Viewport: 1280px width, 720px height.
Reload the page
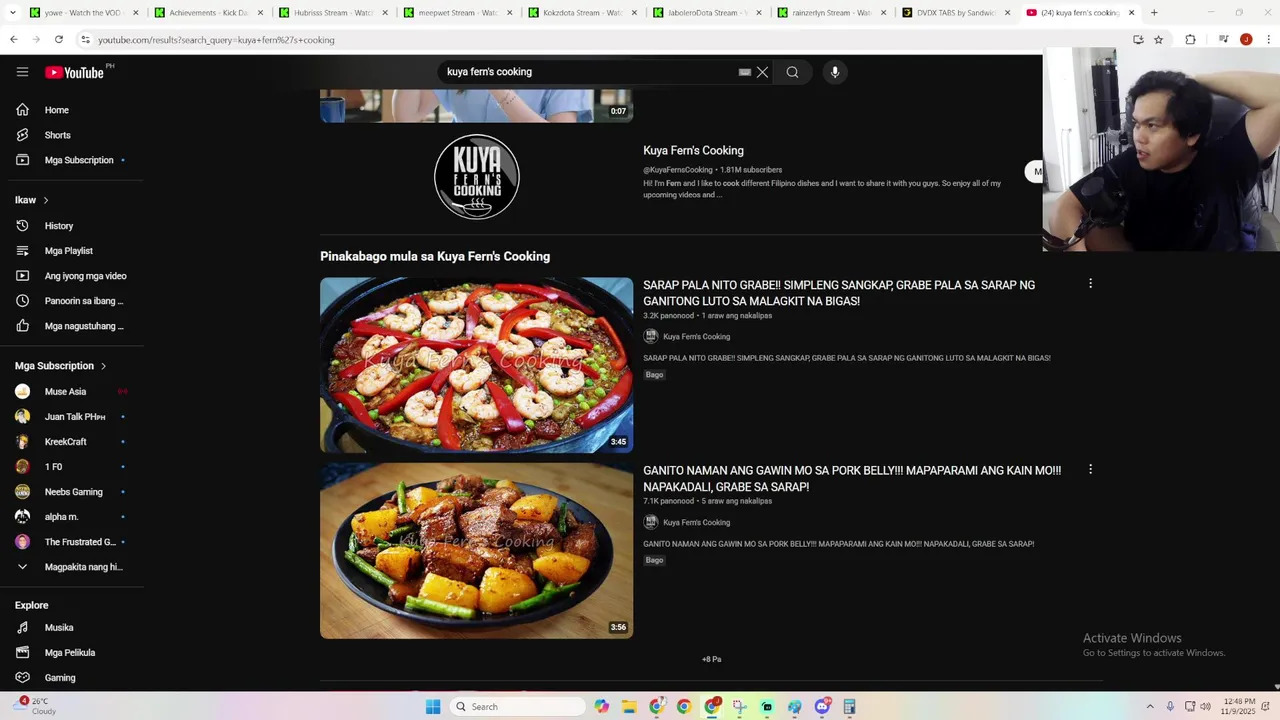click(59, 40)
